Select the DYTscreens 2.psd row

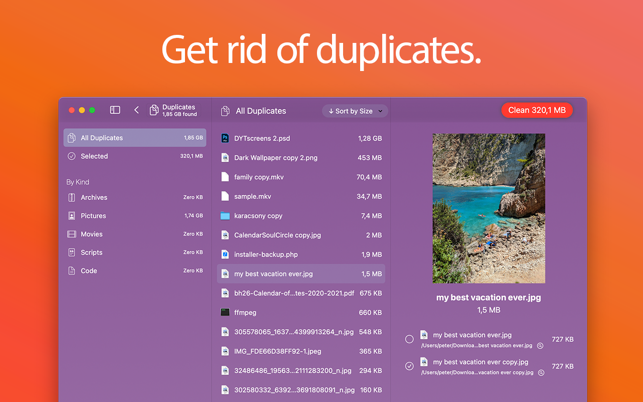tap(301, 138)
